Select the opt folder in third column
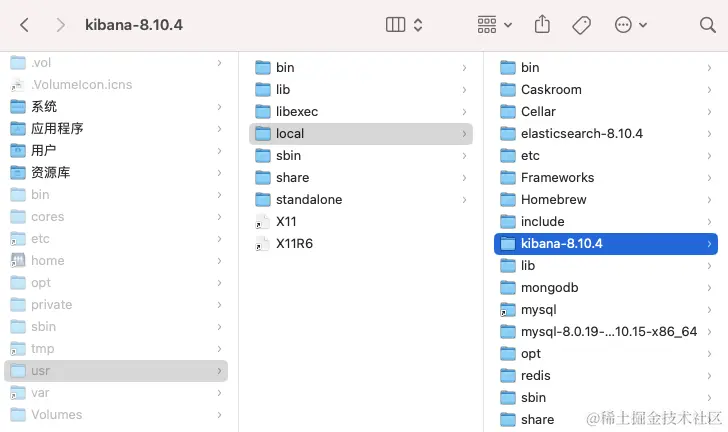Screen dimensions: 728x432 (x=606, y=354)
